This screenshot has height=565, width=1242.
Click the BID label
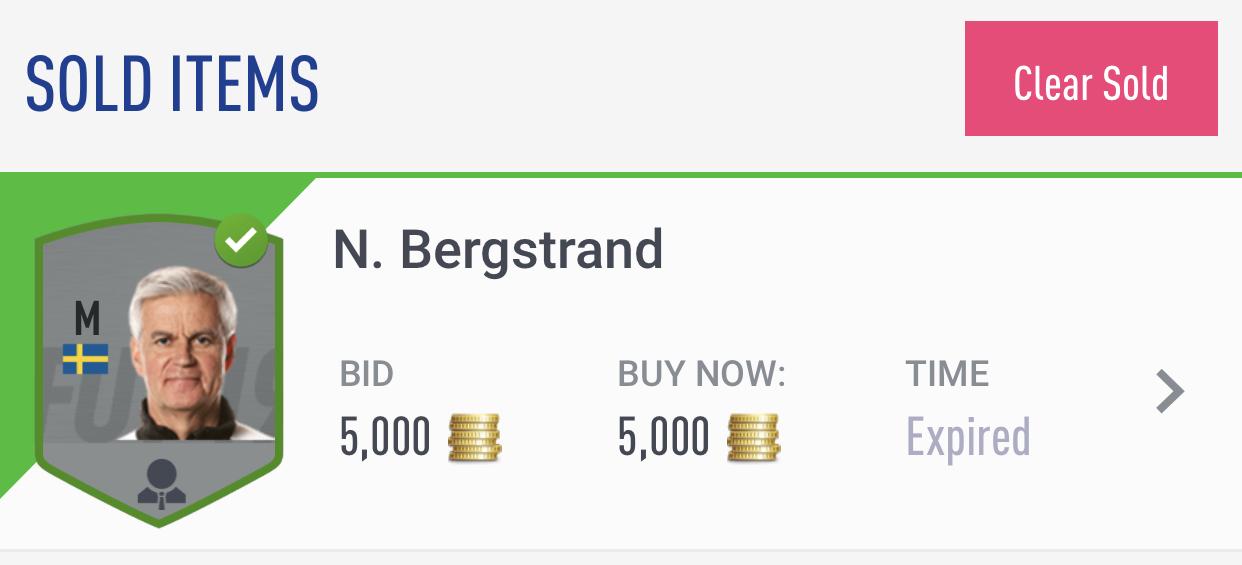click(367, 374)
